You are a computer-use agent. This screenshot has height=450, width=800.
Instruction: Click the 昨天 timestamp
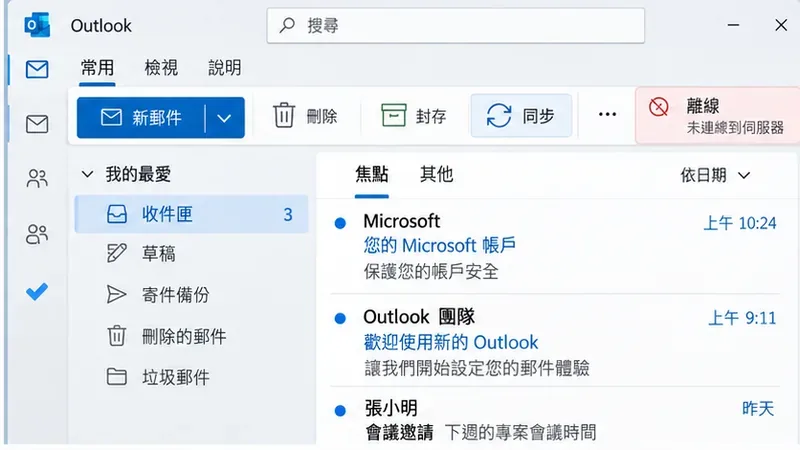pyautogui.click(x=758, y=409)
